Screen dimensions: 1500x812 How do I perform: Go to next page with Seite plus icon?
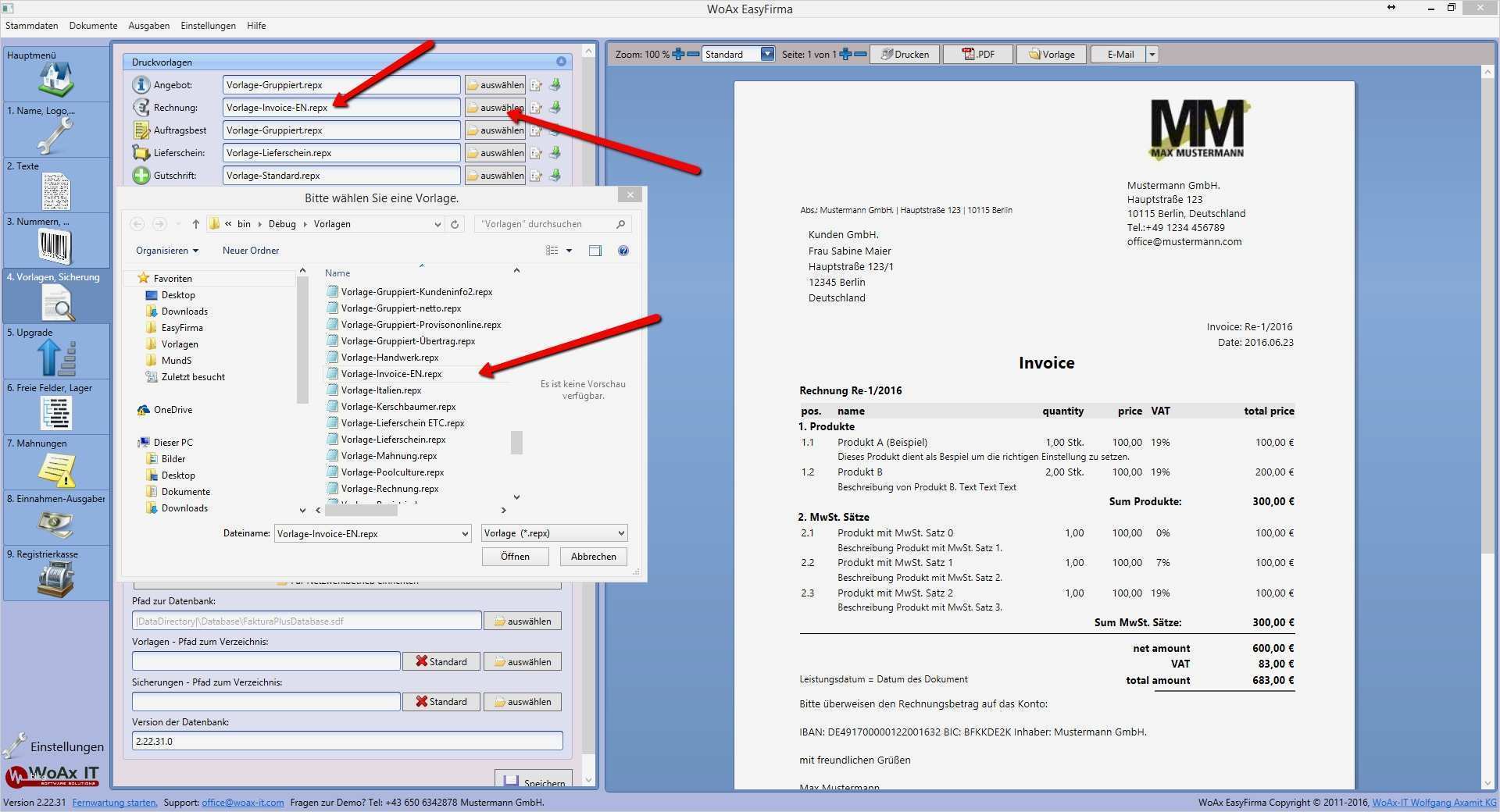(845, 54)
